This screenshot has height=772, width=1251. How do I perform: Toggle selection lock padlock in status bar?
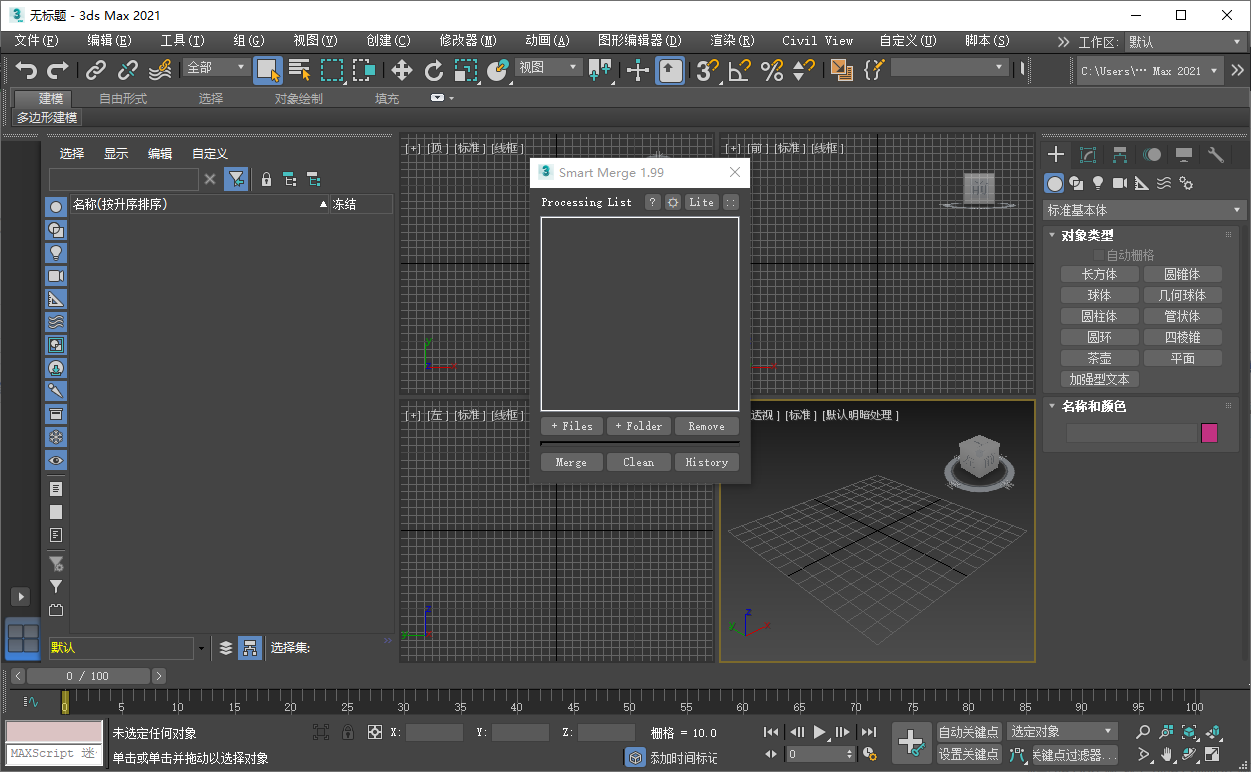[x=348, y=732]
